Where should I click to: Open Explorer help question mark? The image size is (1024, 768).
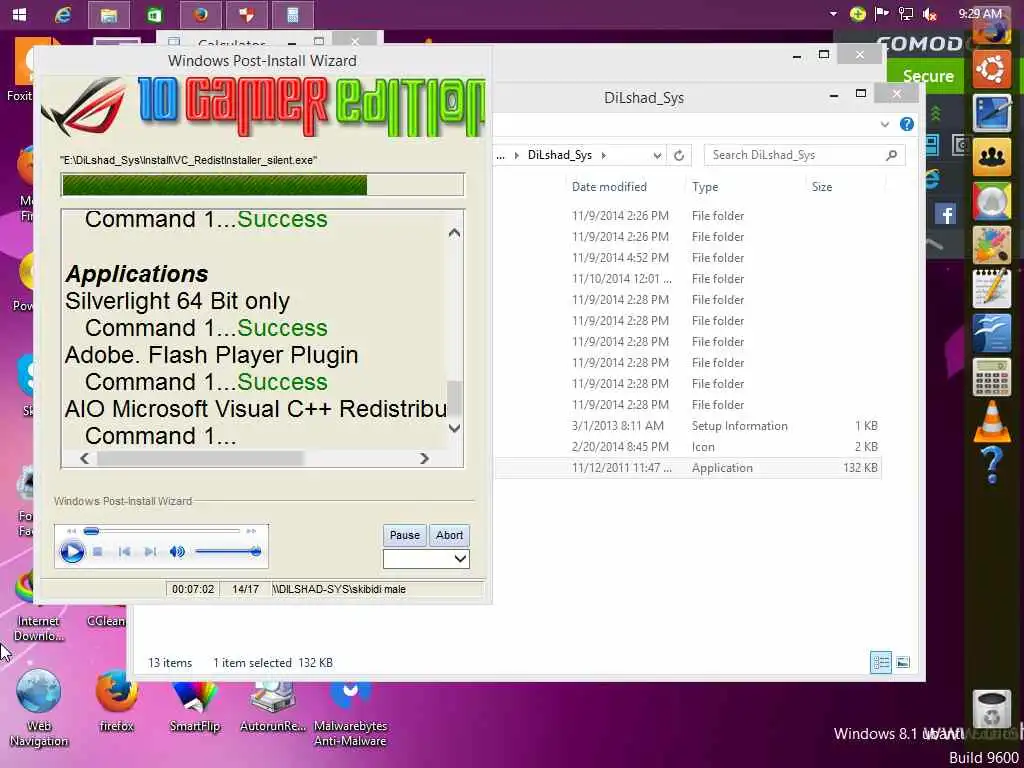(x=906, y=124)
